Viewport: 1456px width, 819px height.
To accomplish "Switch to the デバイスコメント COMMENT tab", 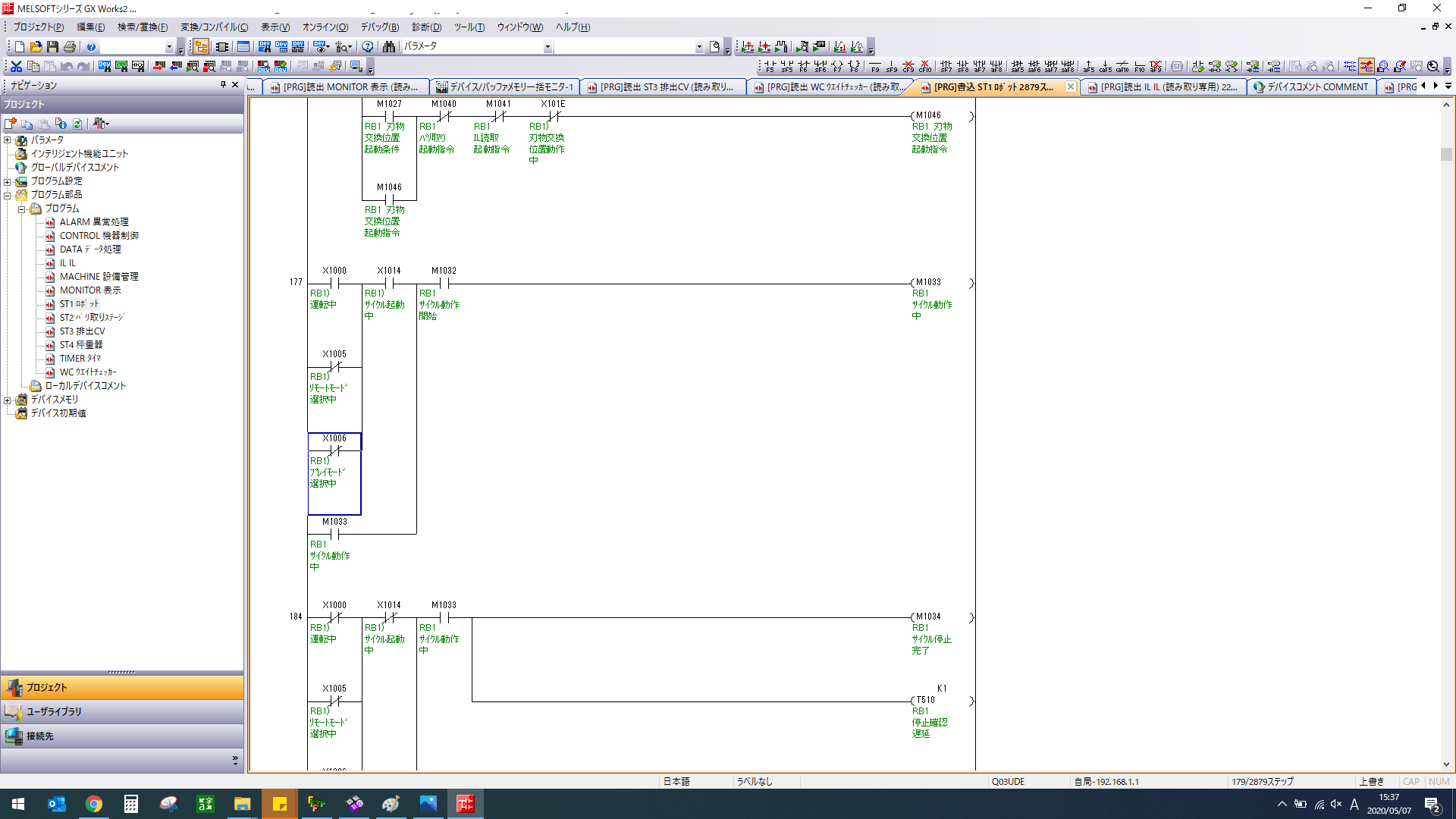I will coord(1311,86).
